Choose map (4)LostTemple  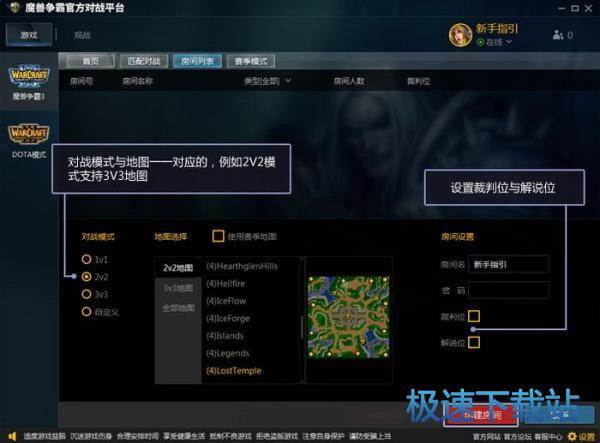pos(234,371)
